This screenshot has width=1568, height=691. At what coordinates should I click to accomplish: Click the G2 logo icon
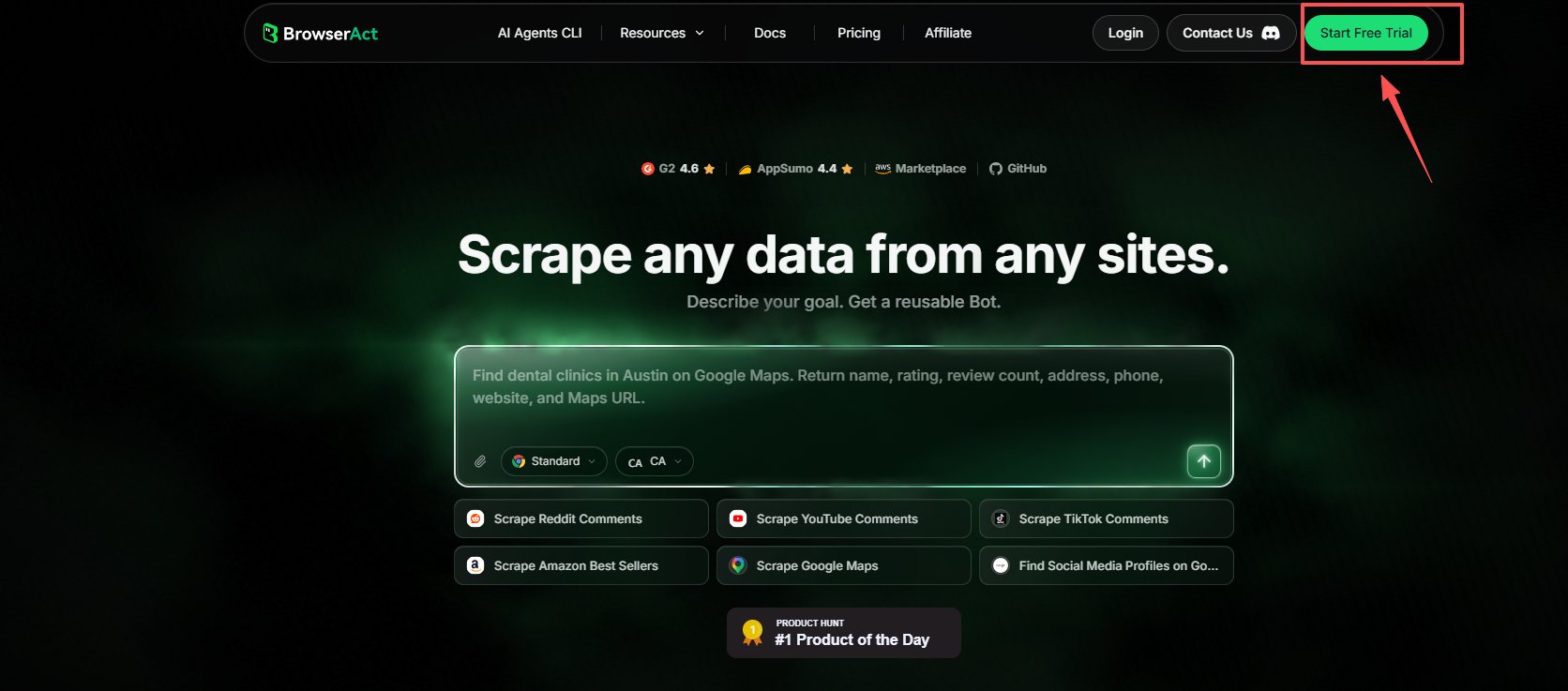[647, 169]
